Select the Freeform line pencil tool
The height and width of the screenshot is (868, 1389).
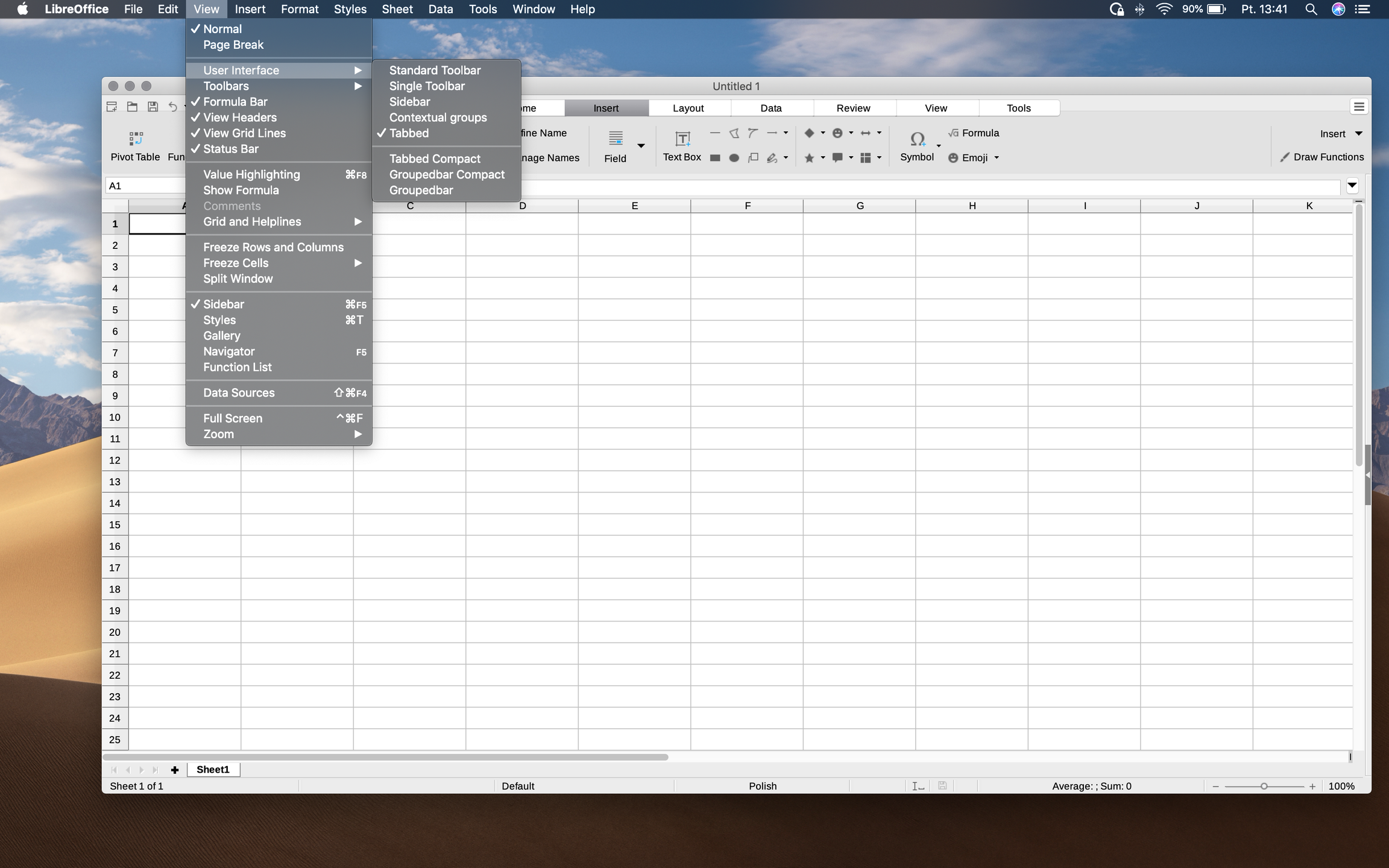pos(772,158)
